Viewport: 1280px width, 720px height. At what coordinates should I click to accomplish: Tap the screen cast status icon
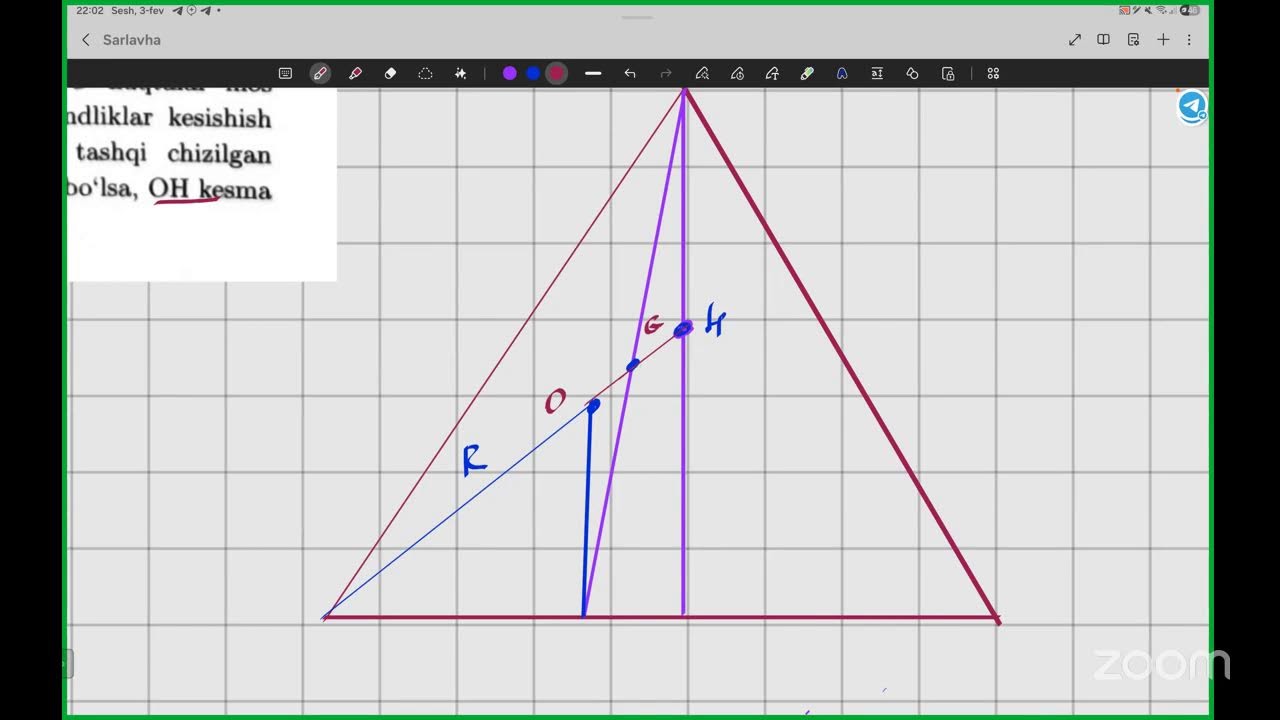tap(1124, 11)
